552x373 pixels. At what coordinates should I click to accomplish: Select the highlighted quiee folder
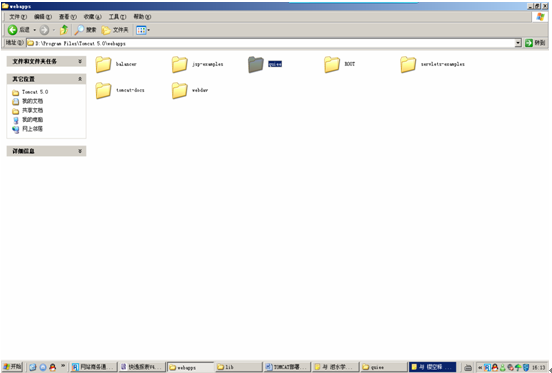coord(265,64)
